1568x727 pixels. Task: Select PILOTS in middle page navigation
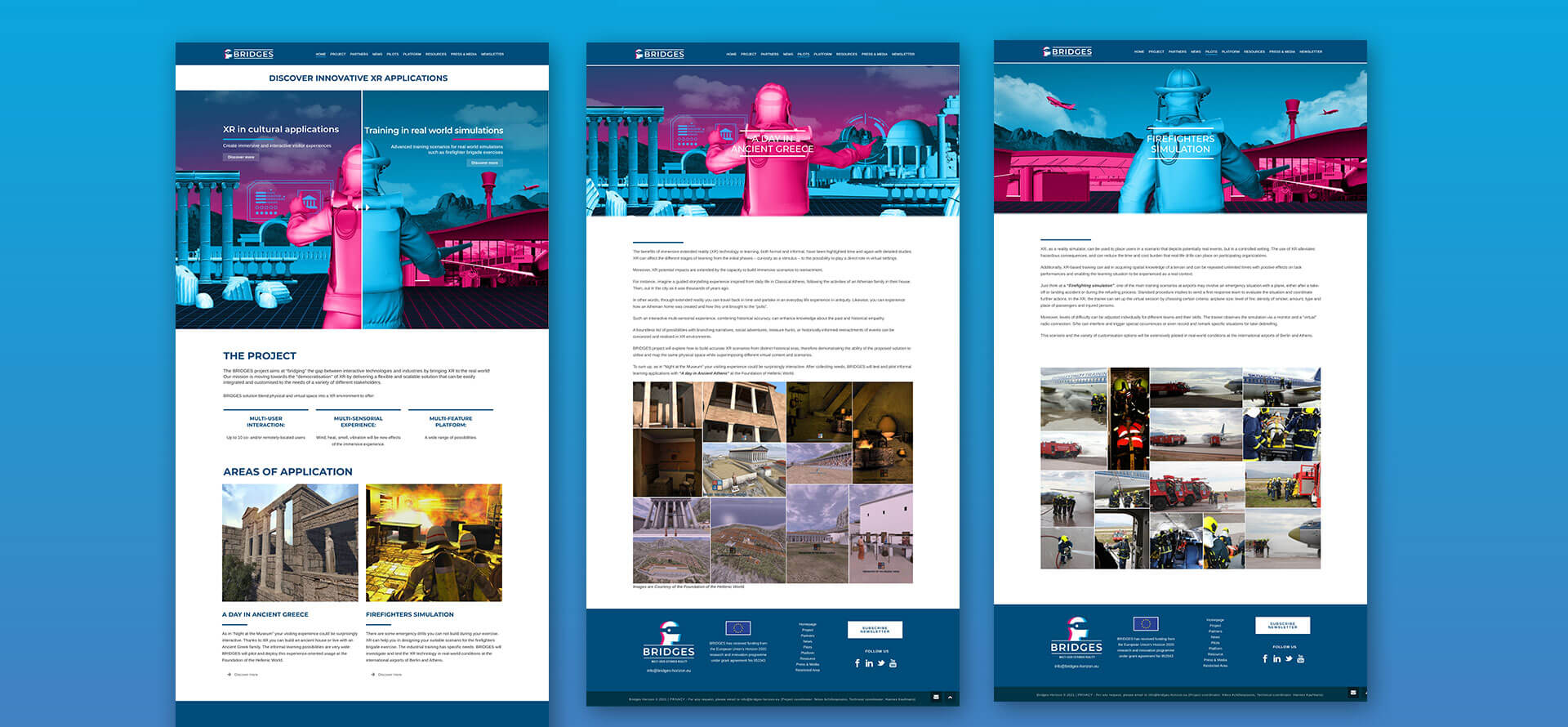click(804, 54)
